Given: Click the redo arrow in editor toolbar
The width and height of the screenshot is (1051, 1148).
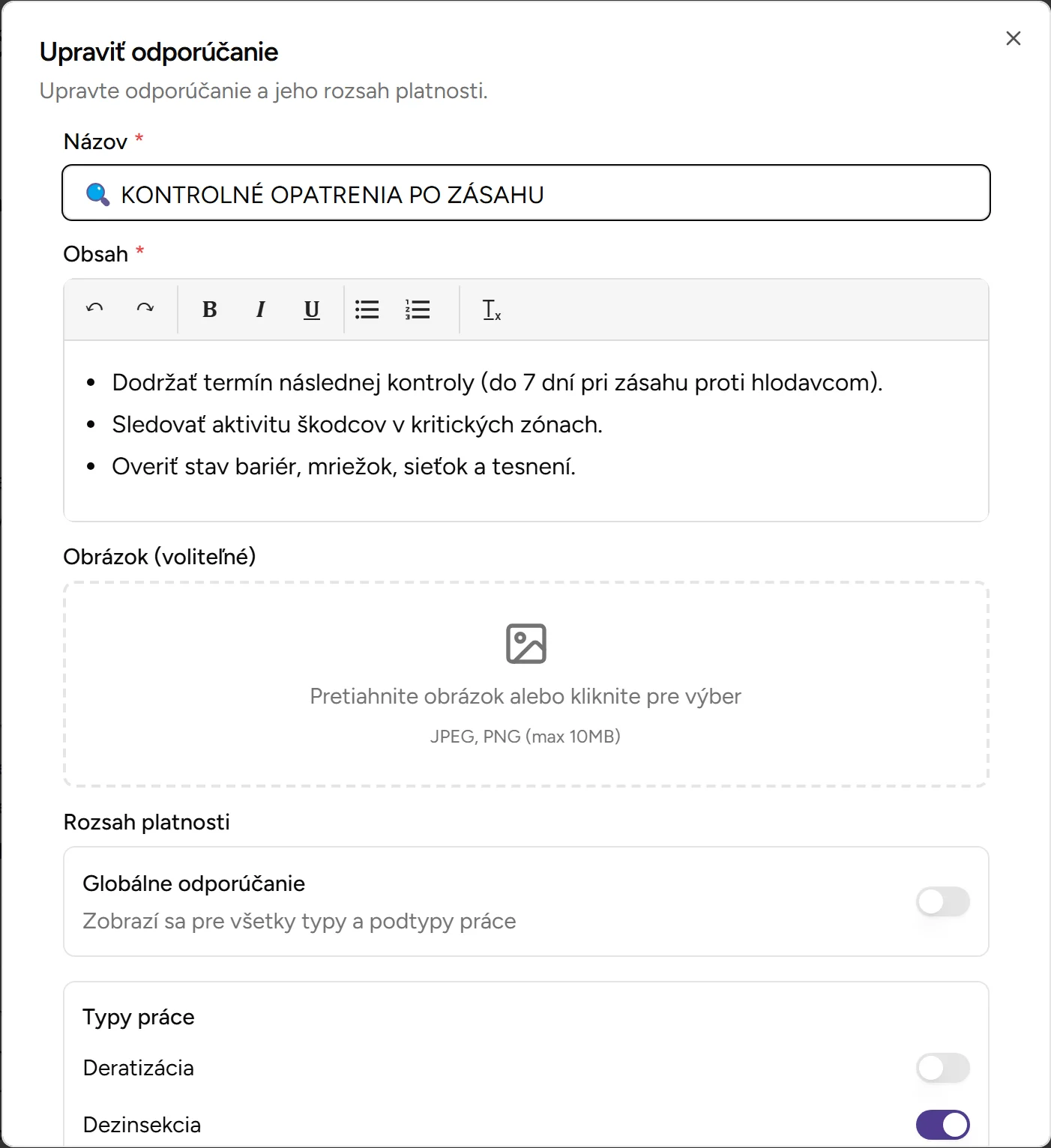Looking at the screenshot, I should (x=145, y=309).
